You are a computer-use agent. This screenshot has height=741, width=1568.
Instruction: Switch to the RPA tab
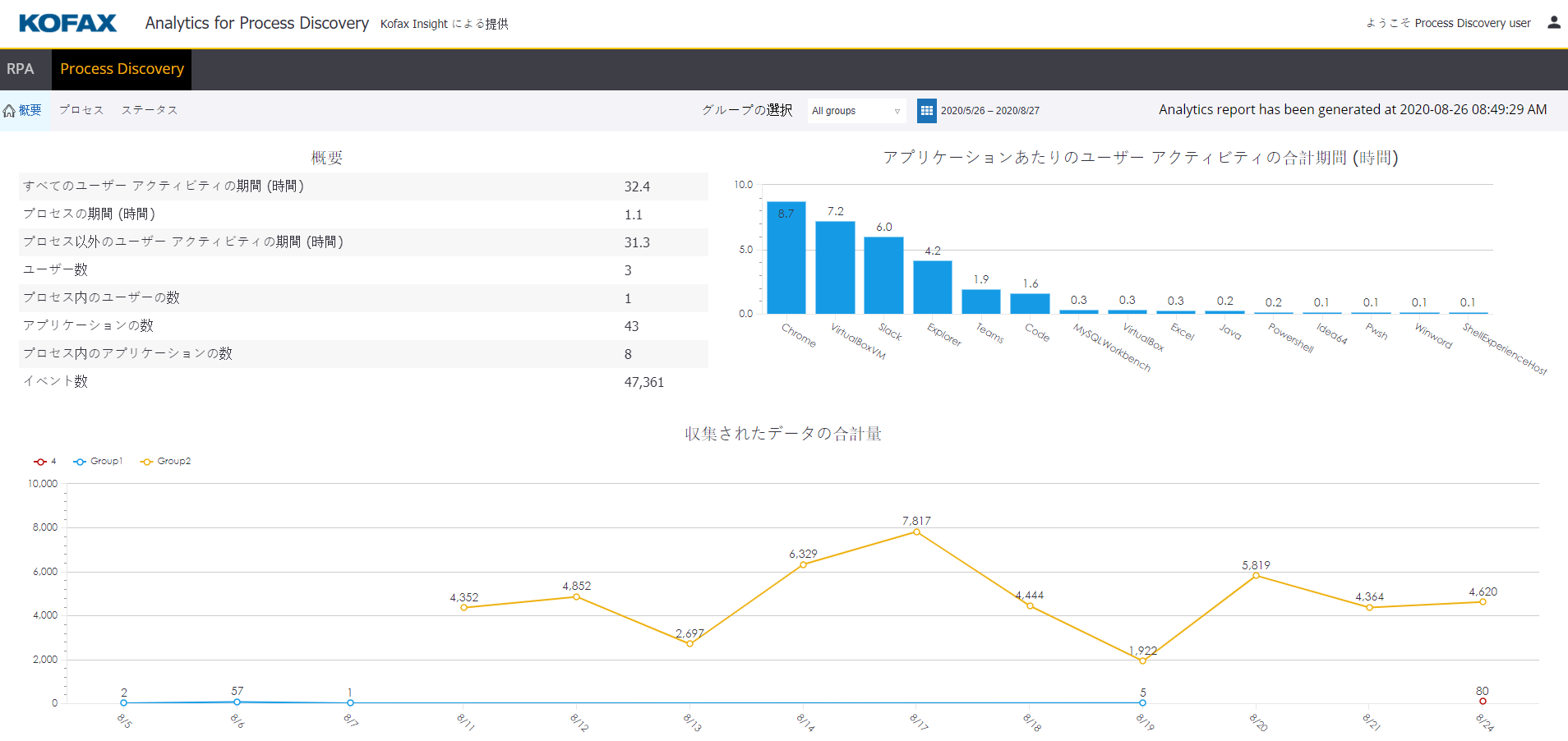tap(20, 69)
